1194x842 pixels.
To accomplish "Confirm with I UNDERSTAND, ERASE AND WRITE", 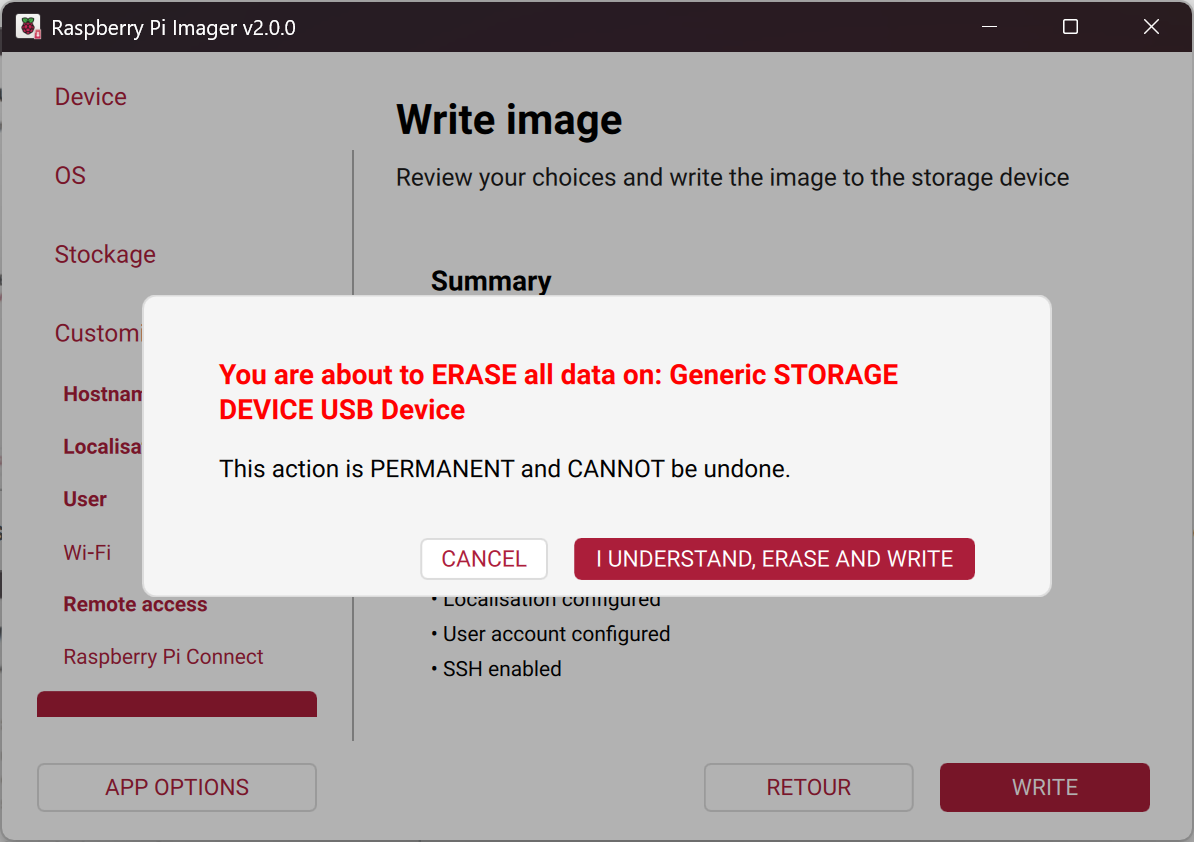I will 774,559.
